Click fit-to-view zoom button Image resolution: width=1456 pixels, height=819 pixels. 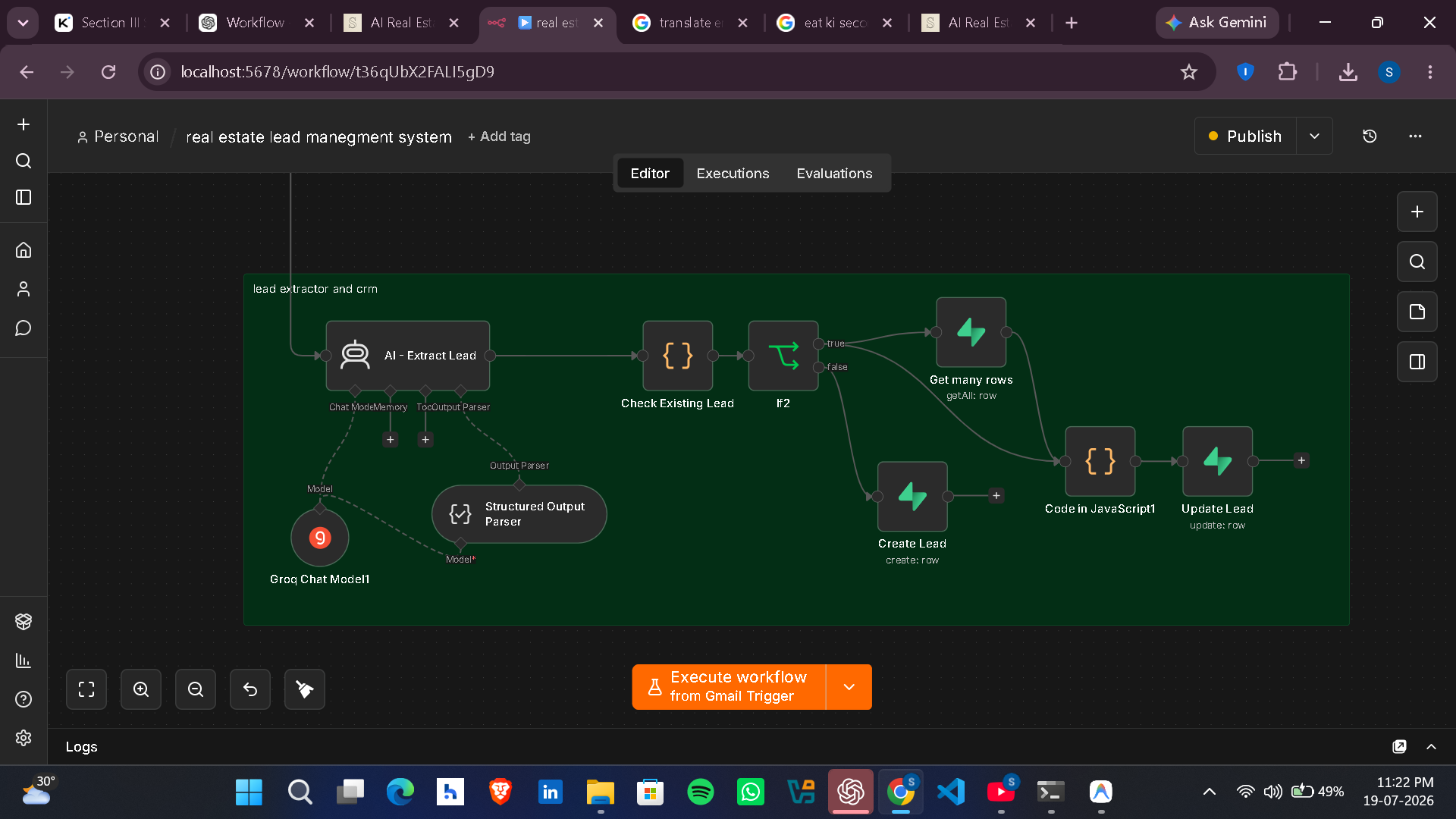pyautogui.click(x=86, y=689)
